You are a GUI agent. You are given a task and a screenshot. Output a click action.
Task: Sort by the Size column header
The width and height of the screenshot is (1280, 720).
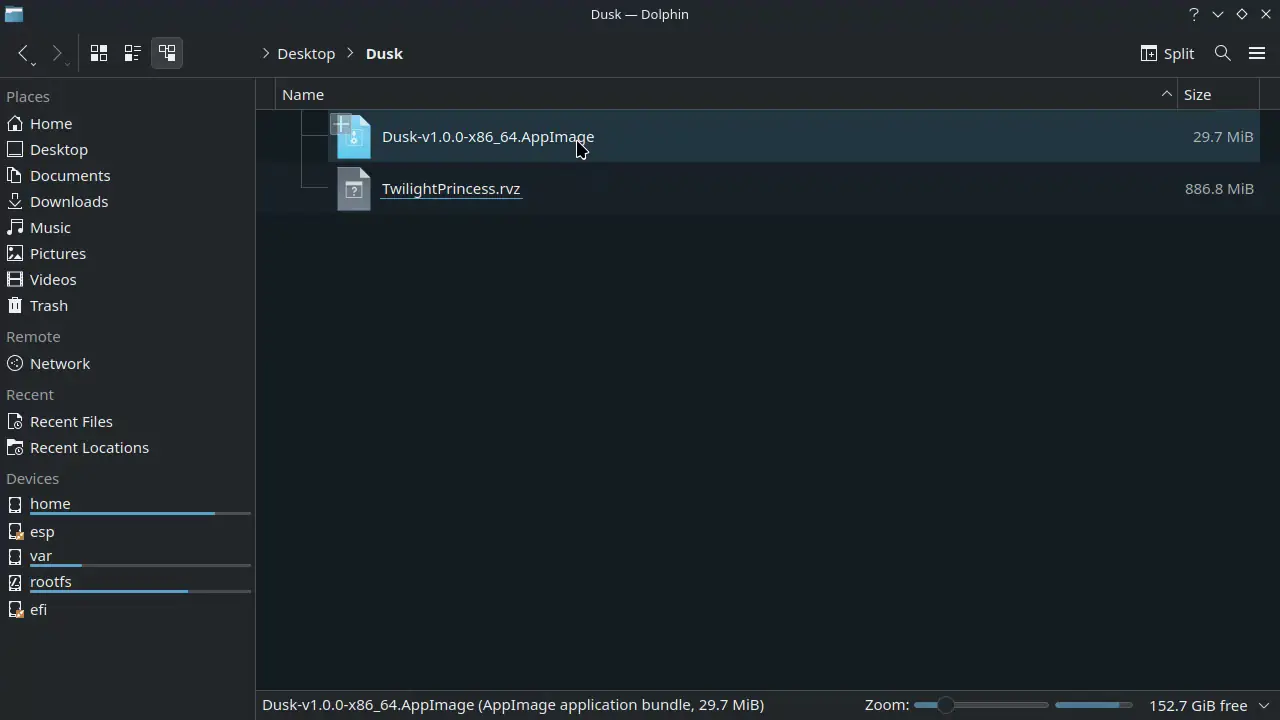coord(1218,94)
